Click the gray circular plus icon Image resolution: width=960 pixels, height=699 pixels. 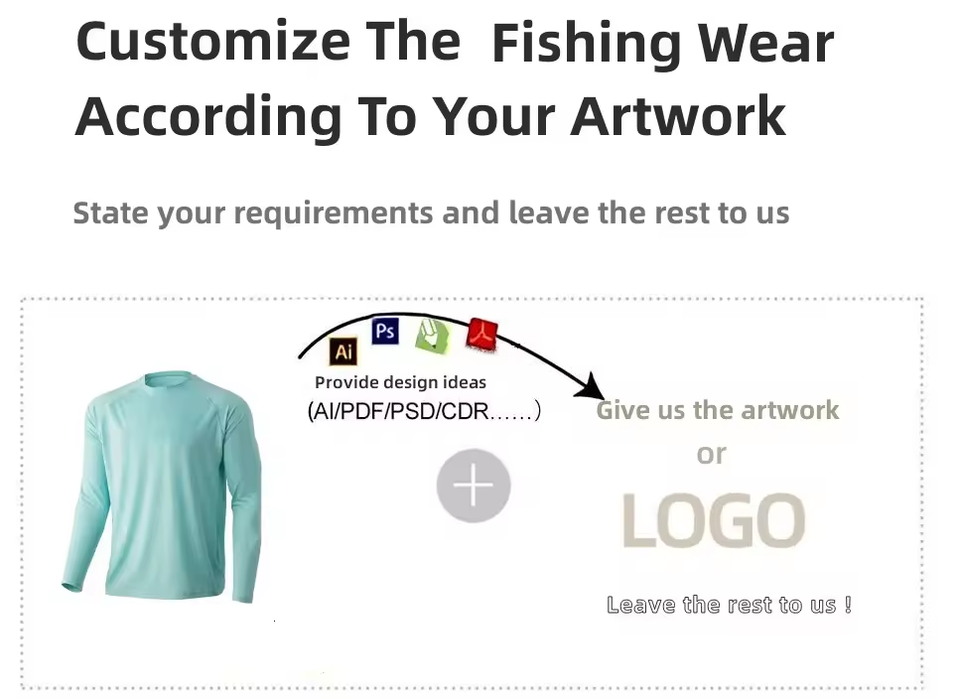(x=473, y=485)
